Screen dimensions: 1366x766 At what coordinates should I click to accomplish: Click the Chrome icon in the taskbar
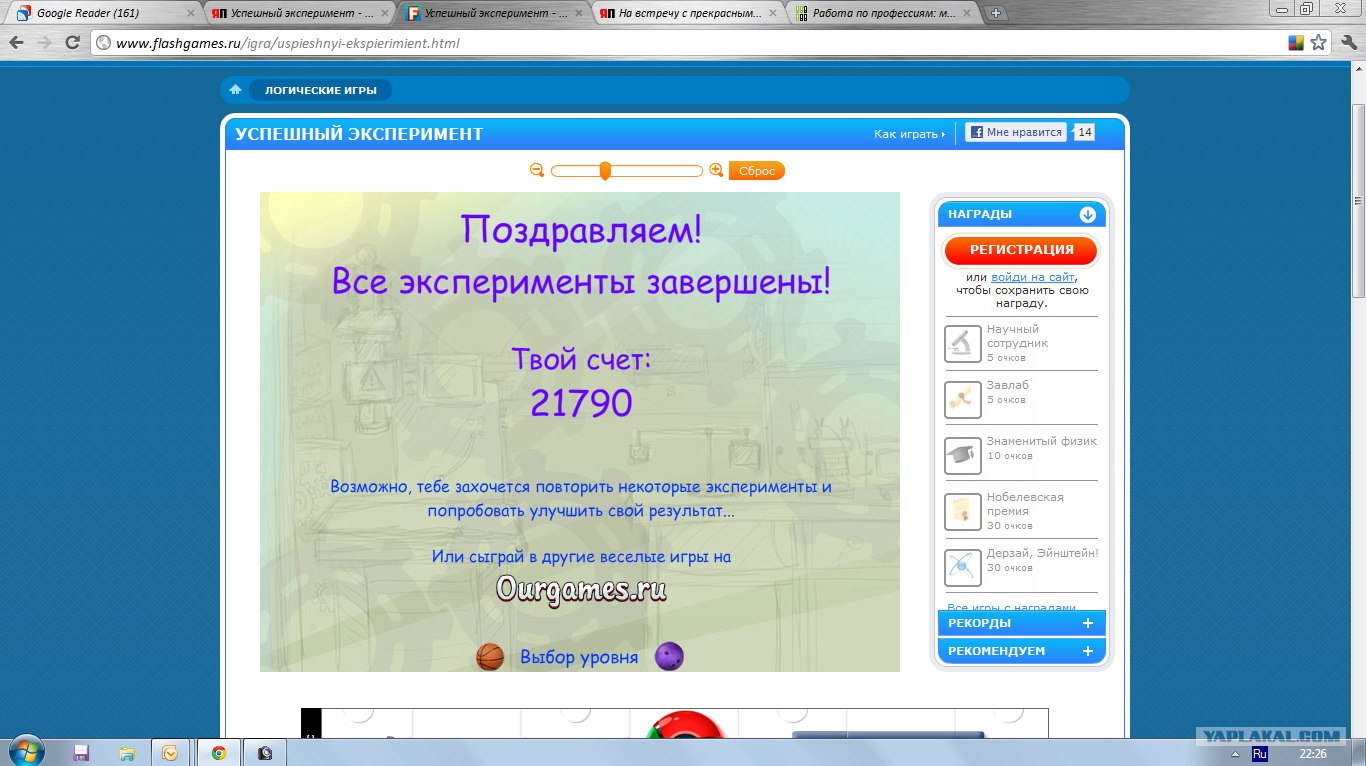tap(218, 753)
